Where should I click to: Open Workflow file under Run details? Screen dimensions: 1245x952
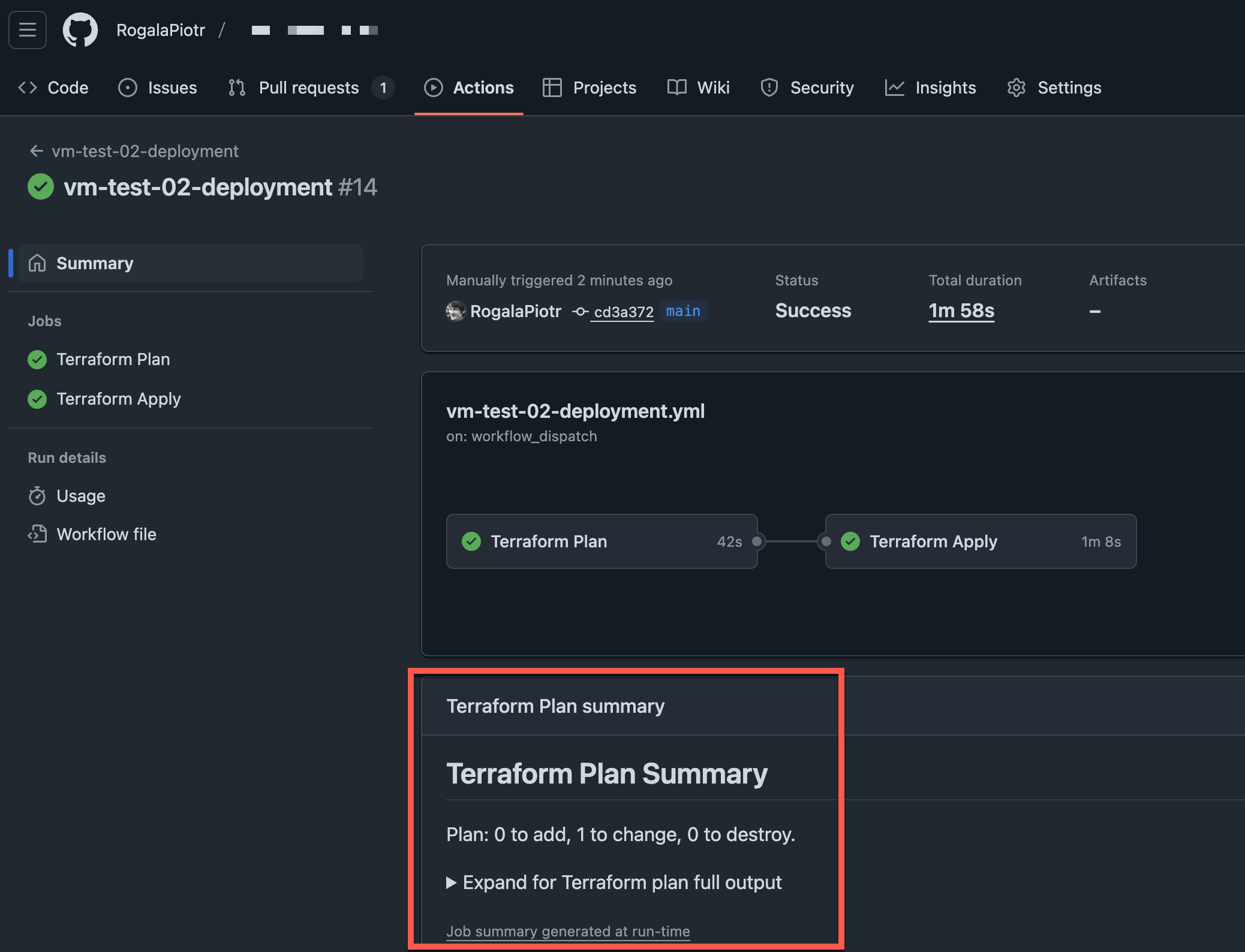(107, 534)
